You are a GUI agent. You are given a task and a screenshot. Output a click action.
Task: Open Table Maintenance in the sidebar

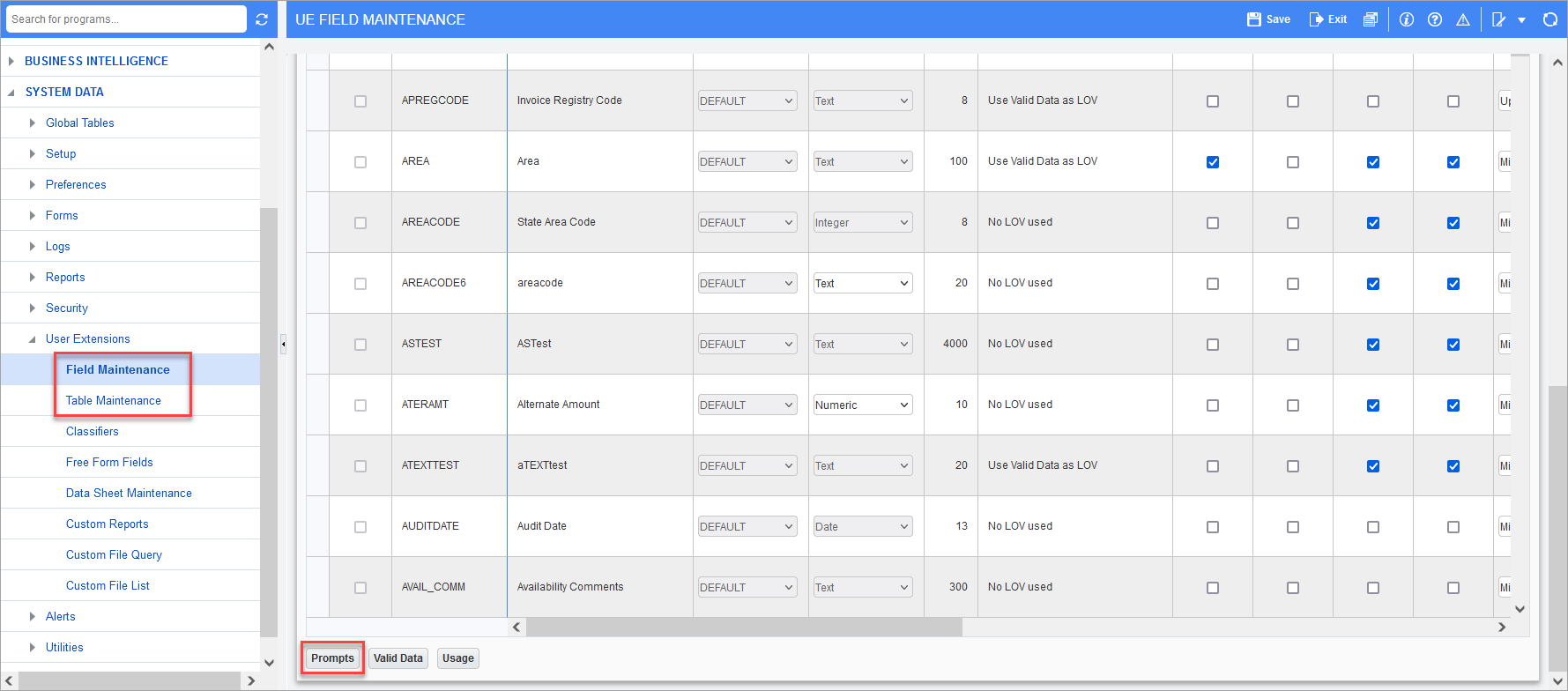coord(114,400)
